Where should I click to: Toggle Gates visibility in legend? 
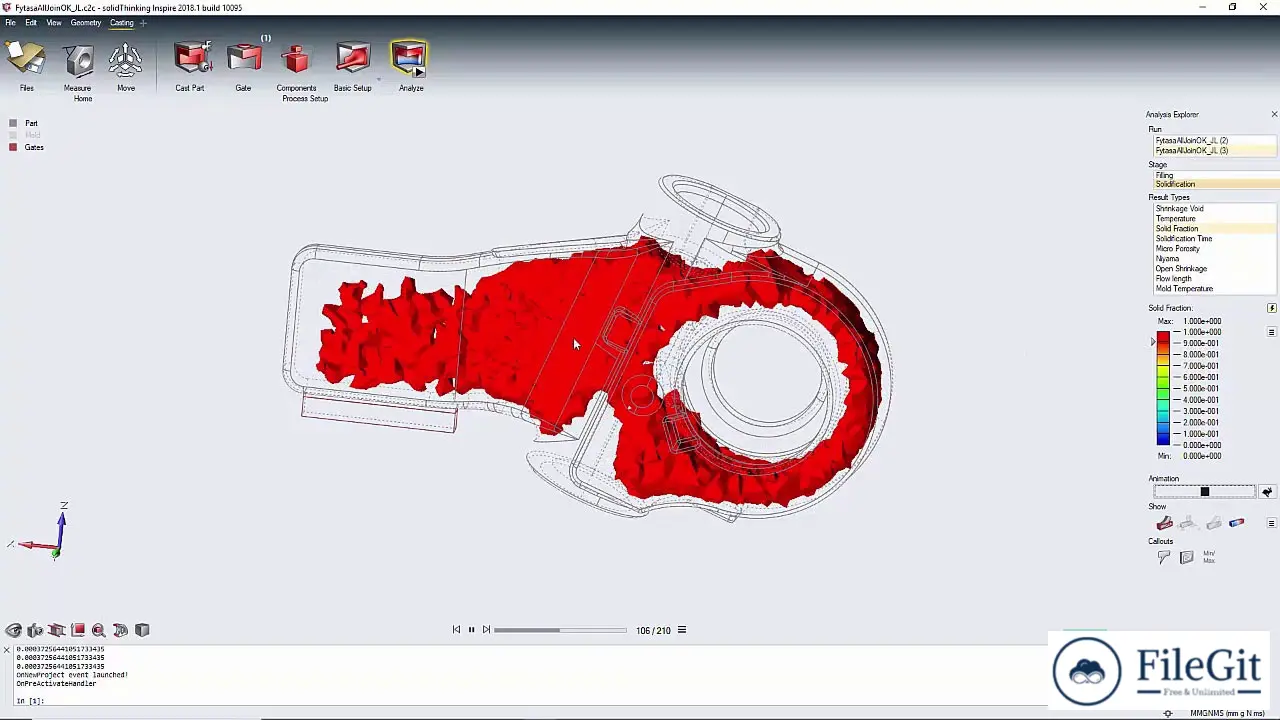click(13, 147)
